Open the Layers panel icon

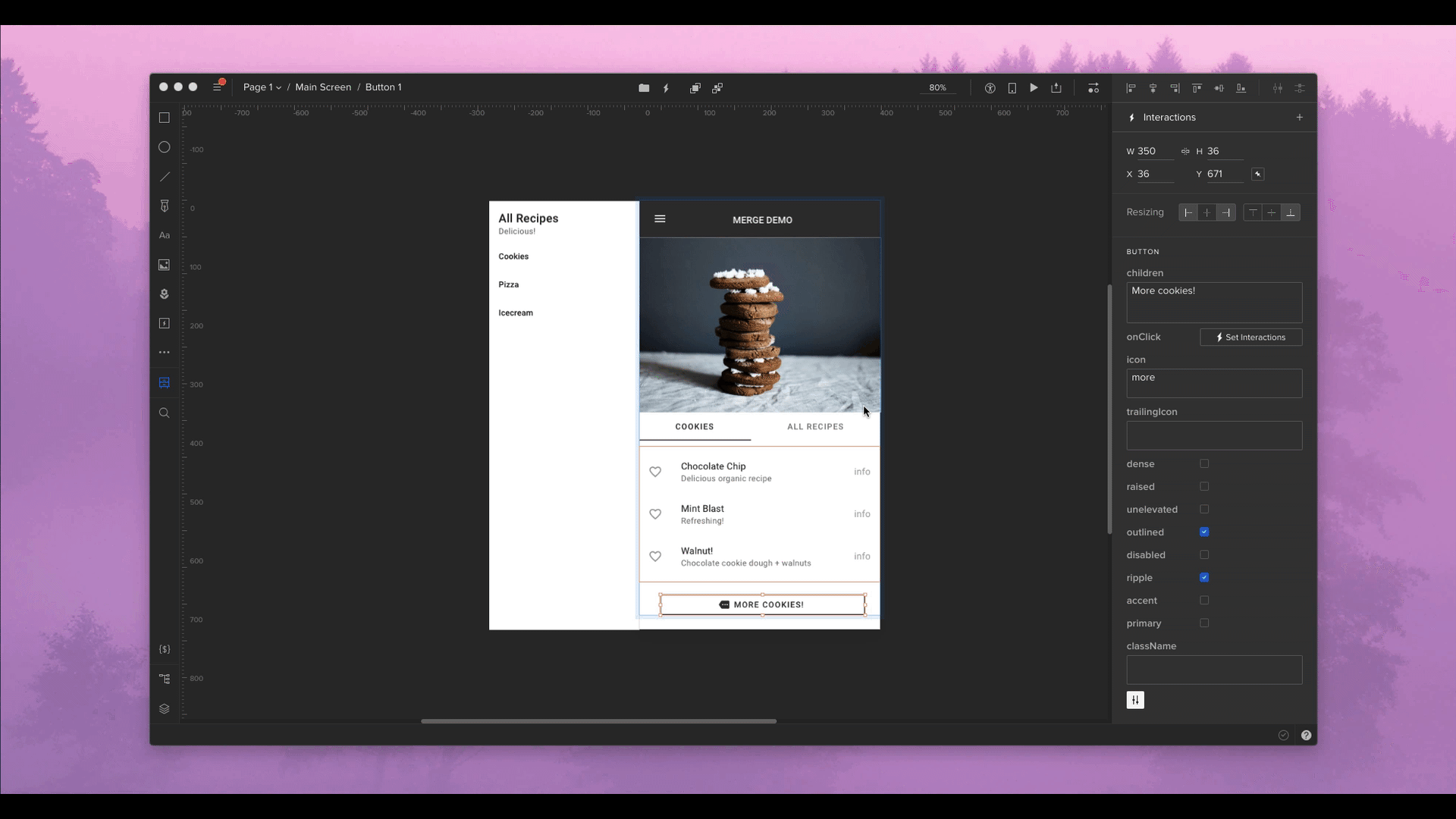pyautogui.click(x=164, y=709)
